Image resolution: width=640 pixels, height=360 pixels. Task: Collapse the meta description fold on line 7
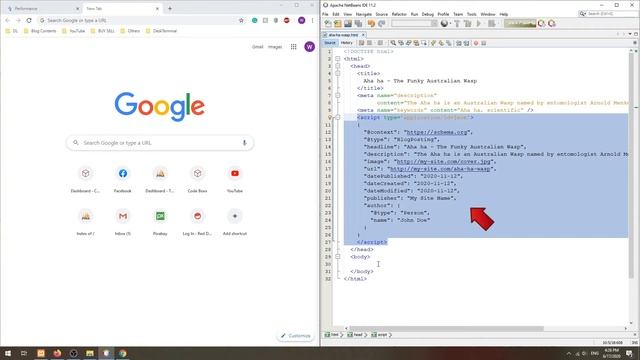(338, 96)
